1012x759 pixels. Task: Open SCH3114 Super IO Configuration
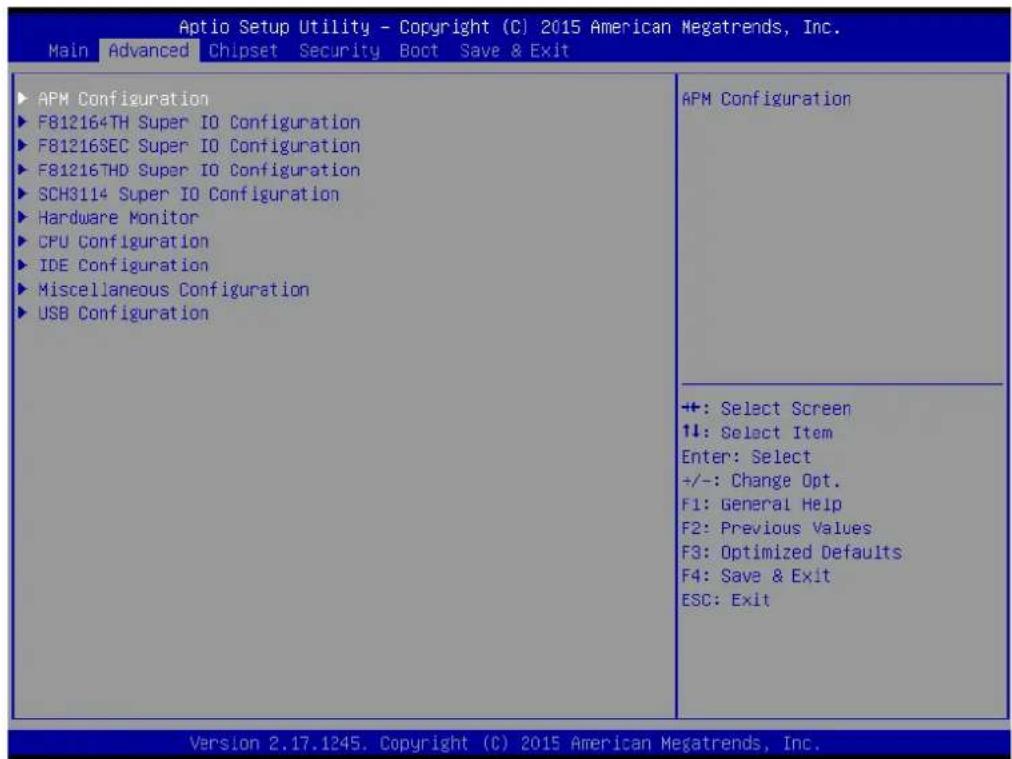tap(188, 194)
